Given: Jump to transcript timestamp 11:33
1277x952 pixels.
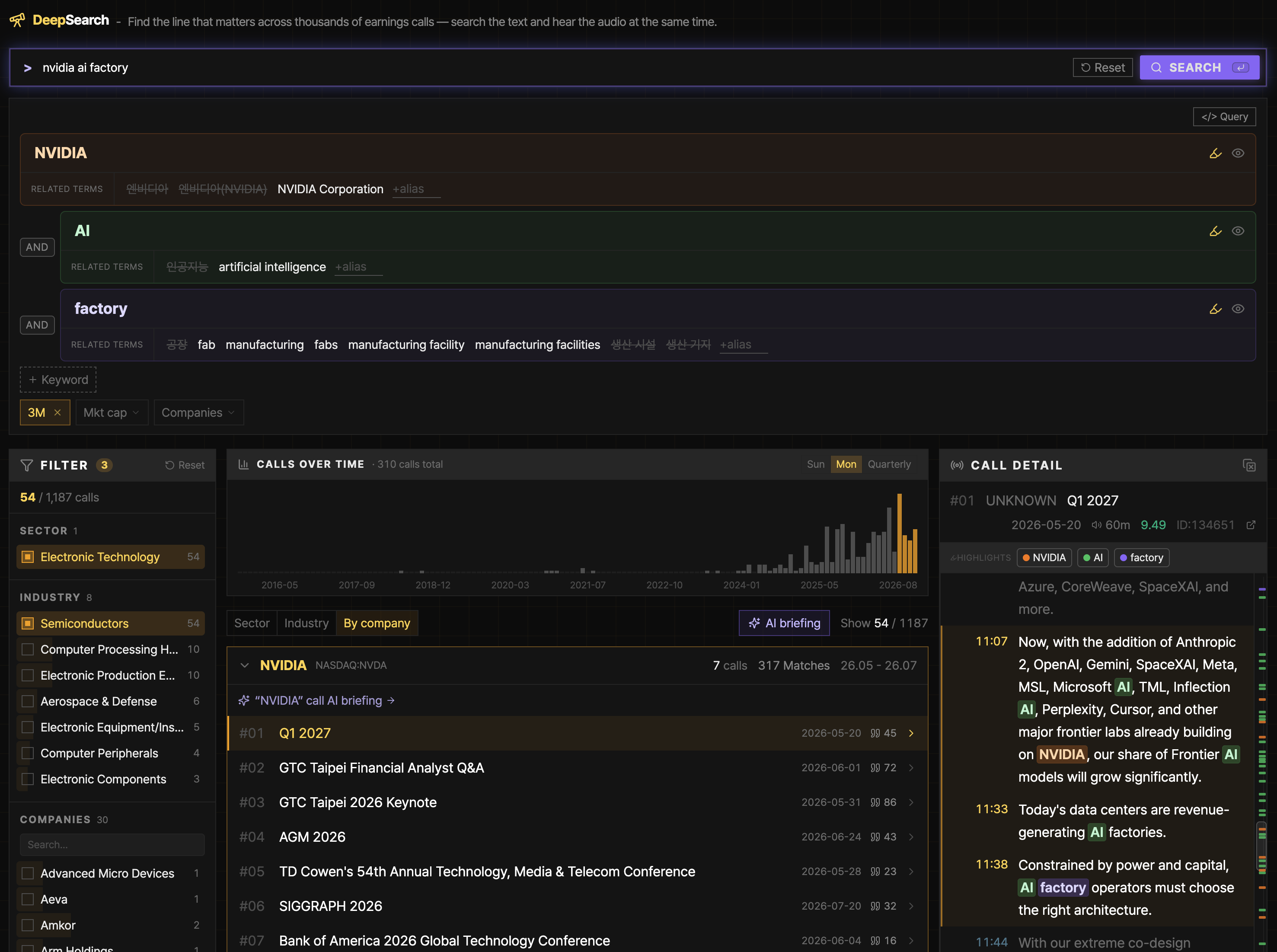Looking at the screenshot, I should (991, 810).
